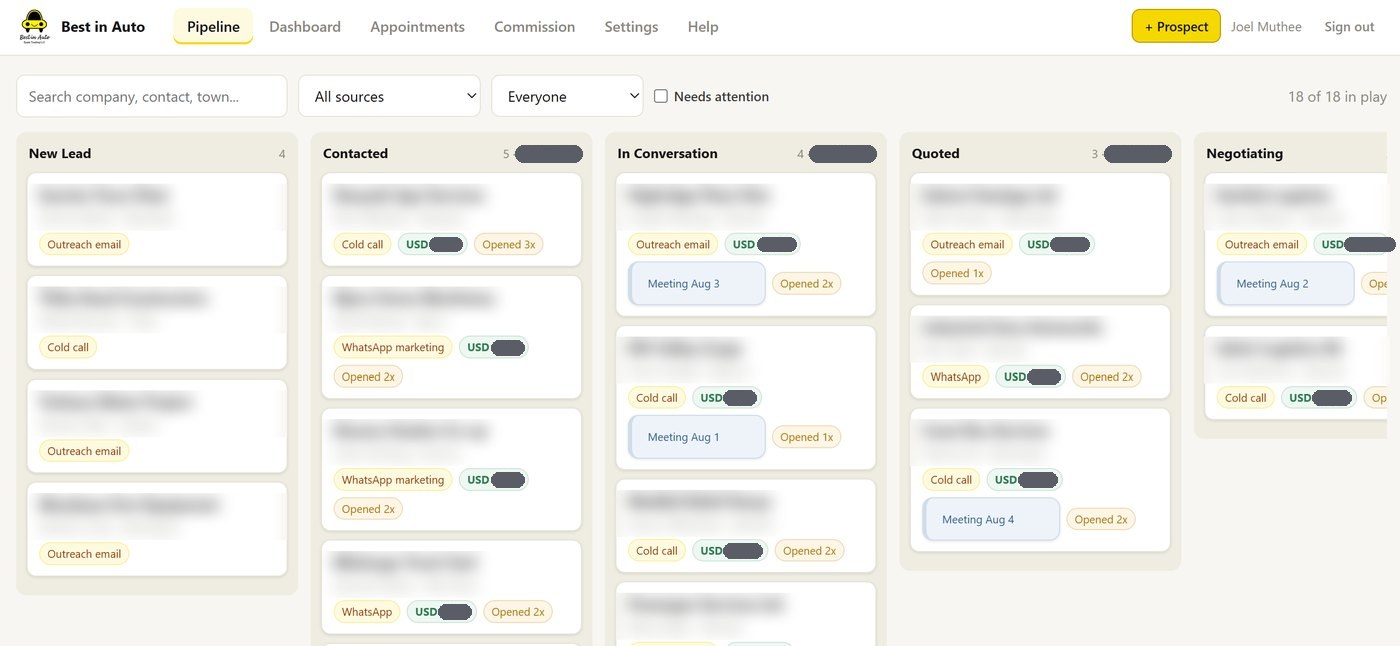Click the New Lead column header
Image resolution: width=1400 pixels, height=646 pixels.
tap(60, 153)
